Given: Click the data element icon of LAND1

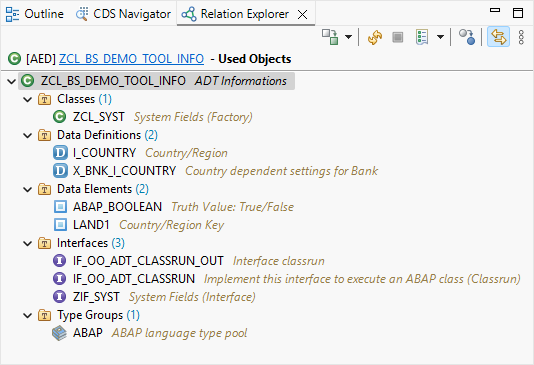Looking at the screenshot, I should point(60,225).
